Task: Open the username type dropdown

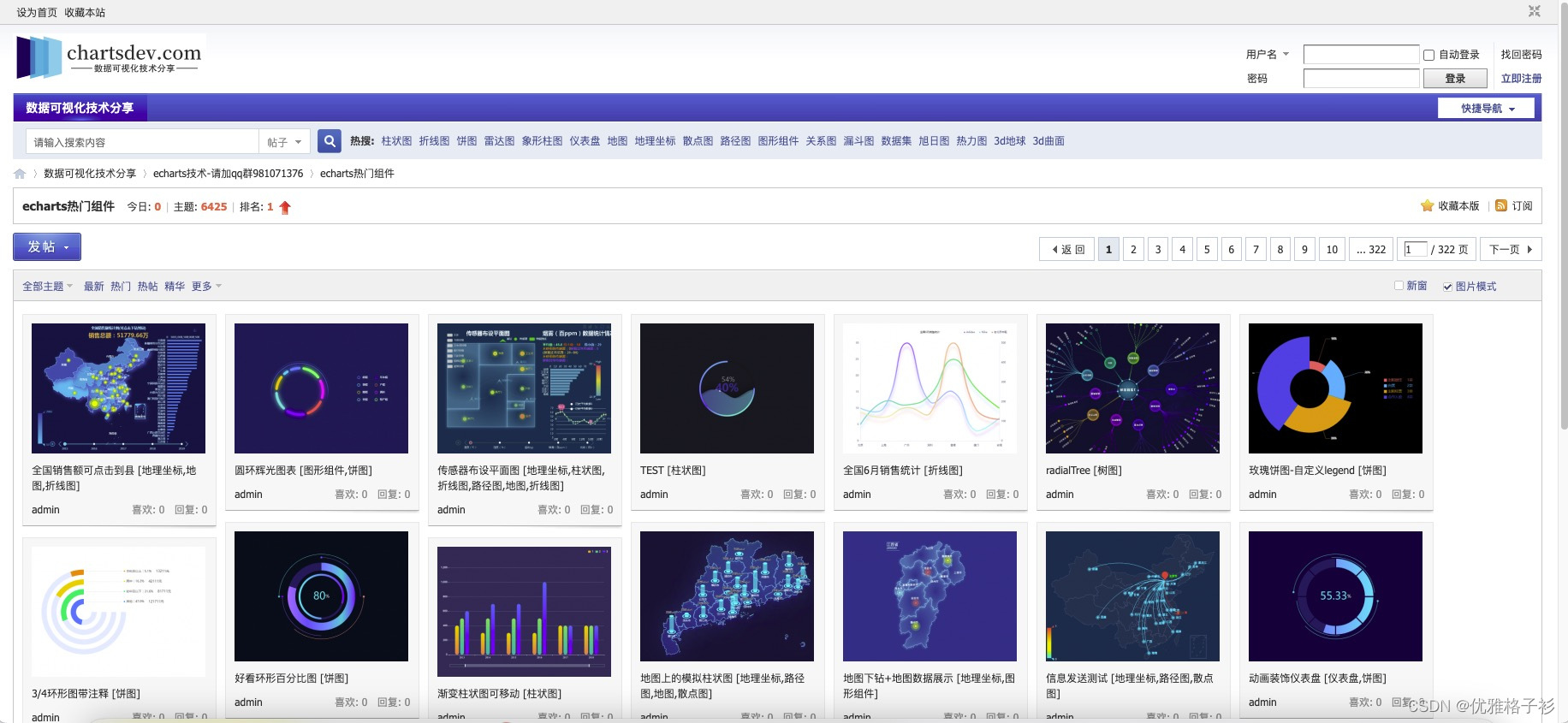Action: (1268, 54)
